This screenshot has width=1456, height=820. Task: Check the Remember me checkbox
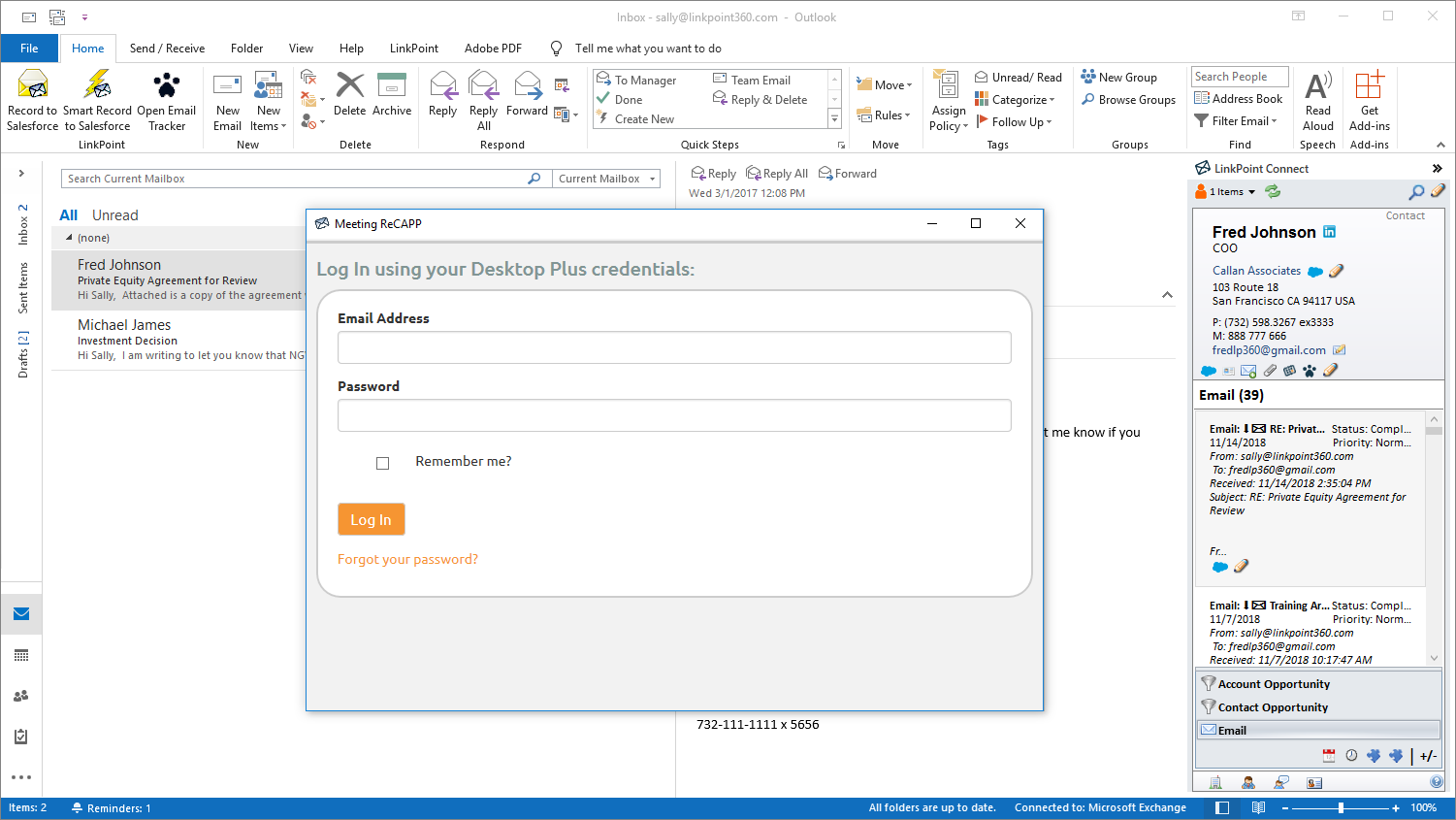click(382, 463)
